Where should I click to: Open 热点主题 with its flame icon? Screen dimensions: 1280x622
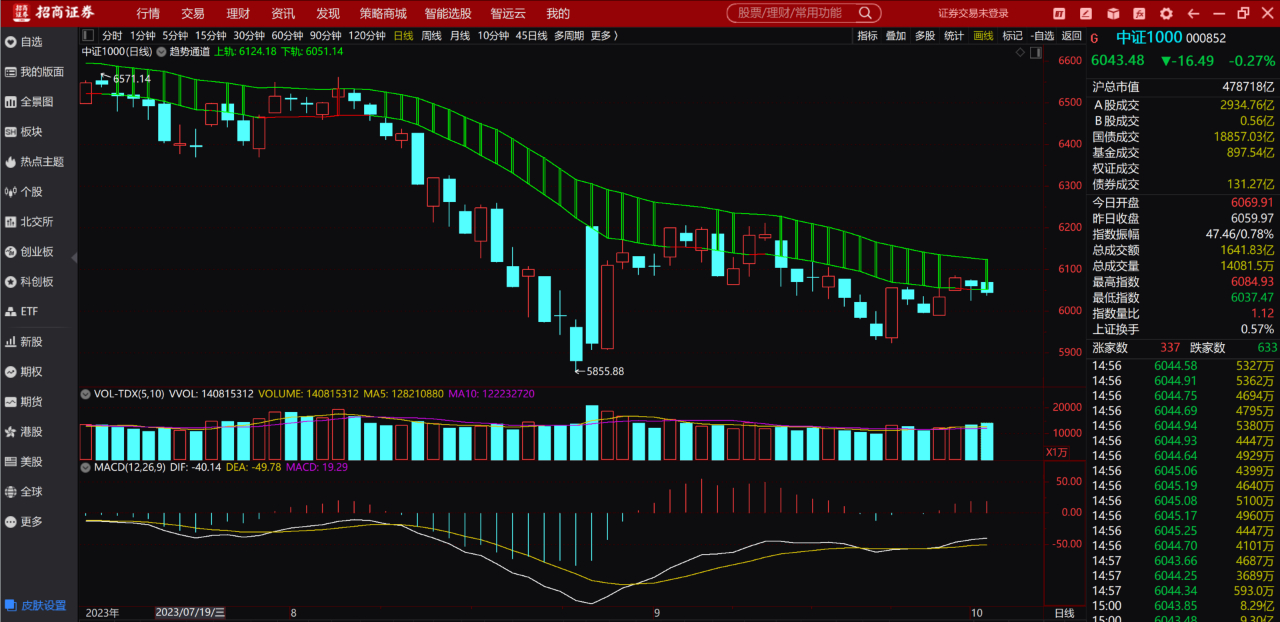click(10, 162)
